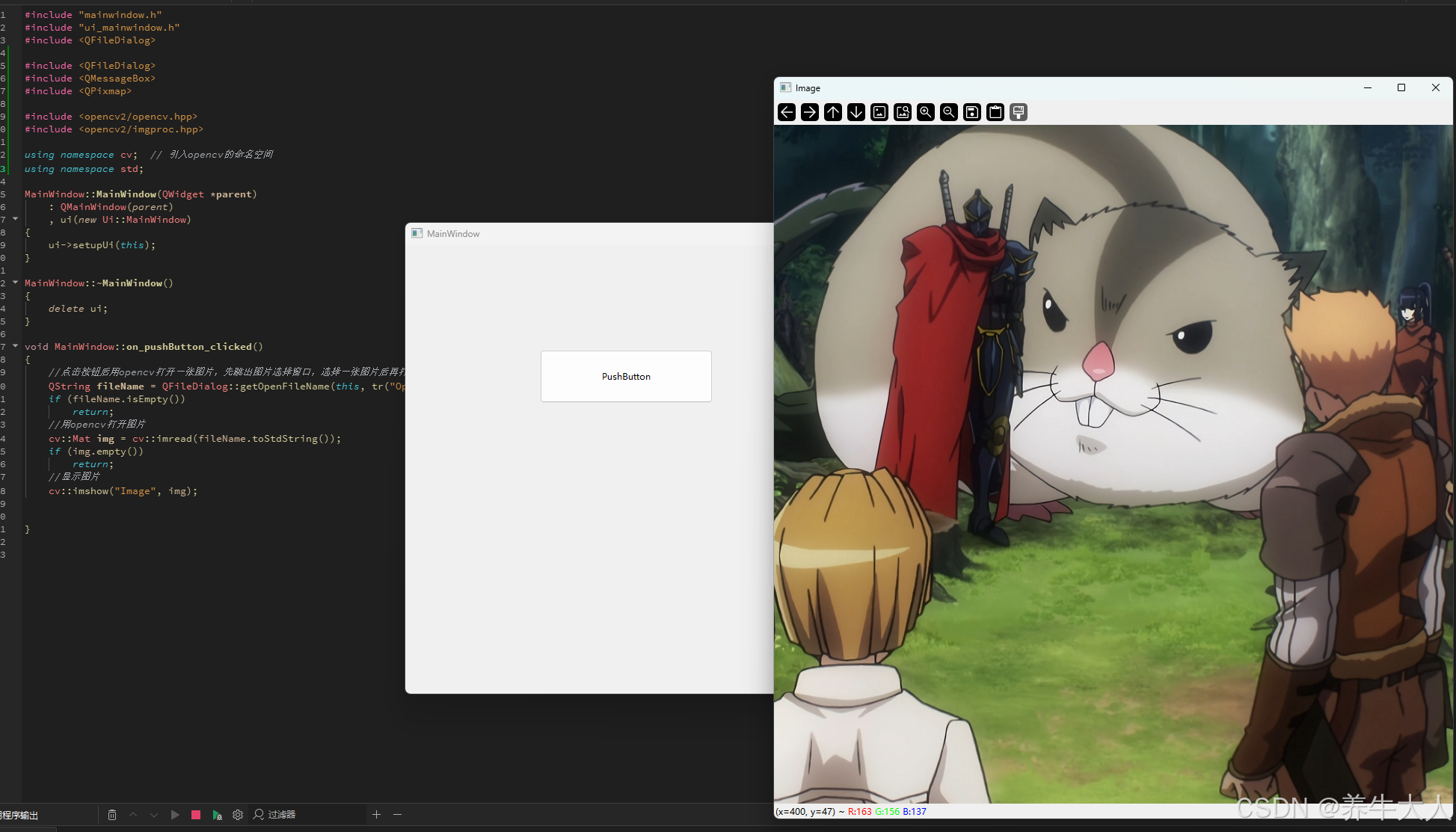
Task: Click '#include <QPixmap>' line
Action: point(78,91)
